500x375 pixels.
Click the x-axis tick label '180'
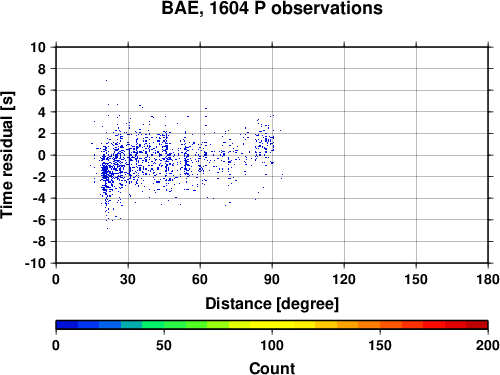[488, 279]
